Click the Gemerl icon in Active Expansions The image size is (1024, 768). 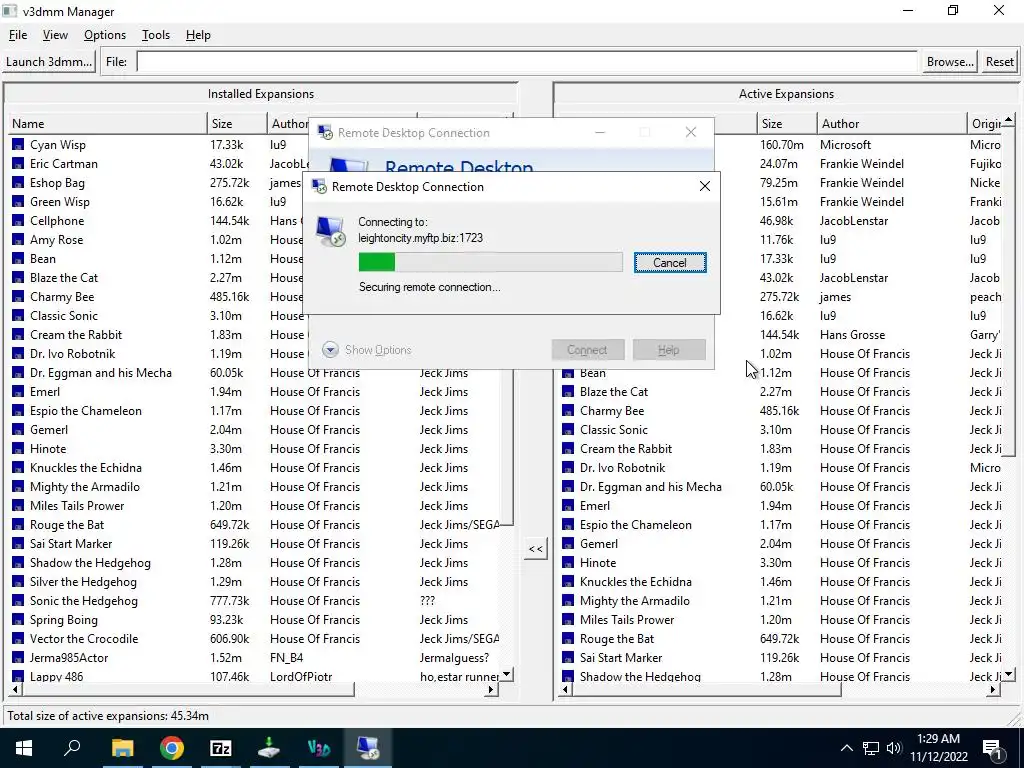point(568,544)
